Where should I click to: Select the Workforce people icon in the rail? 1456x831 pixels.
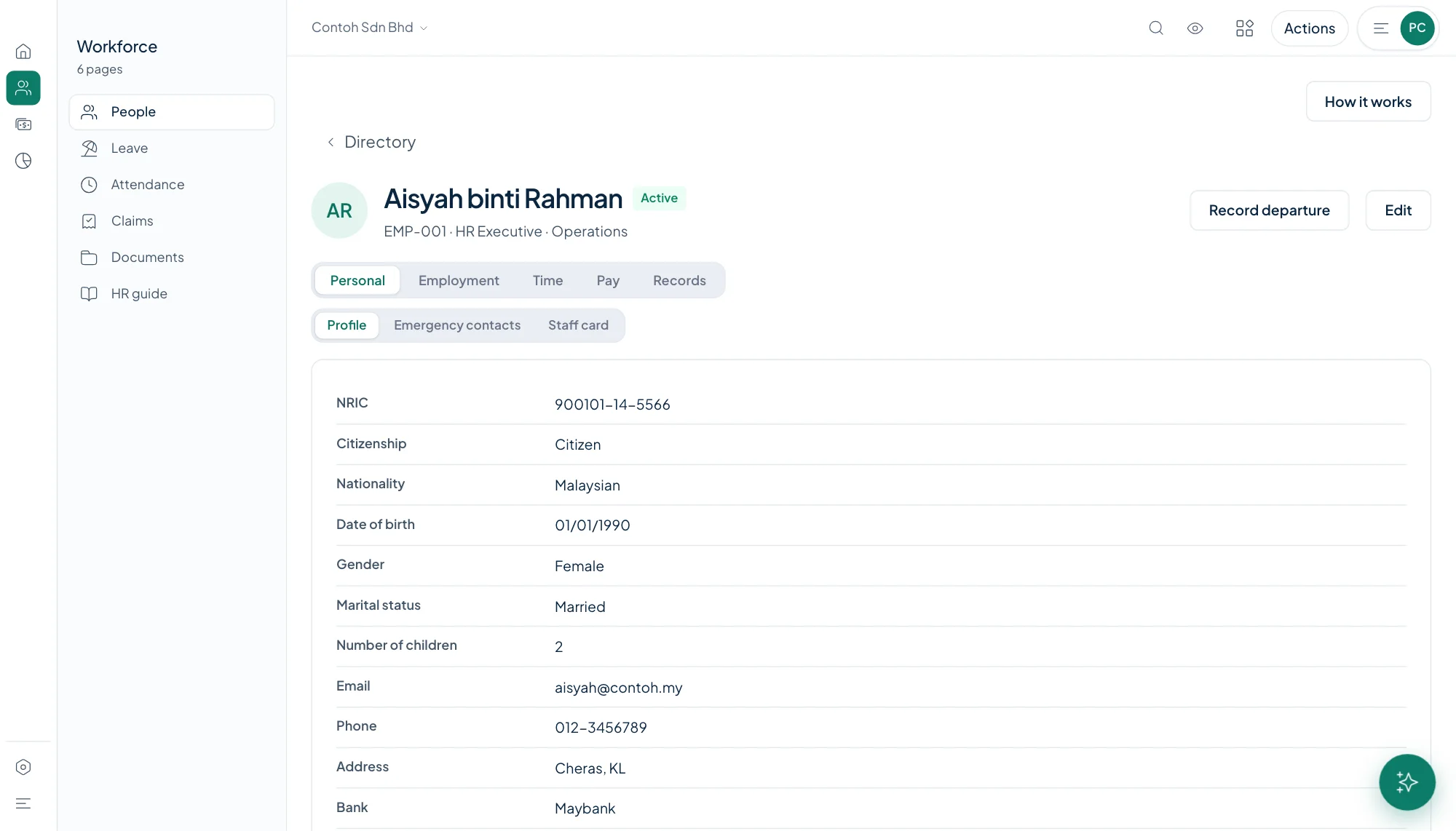point(23,88)
